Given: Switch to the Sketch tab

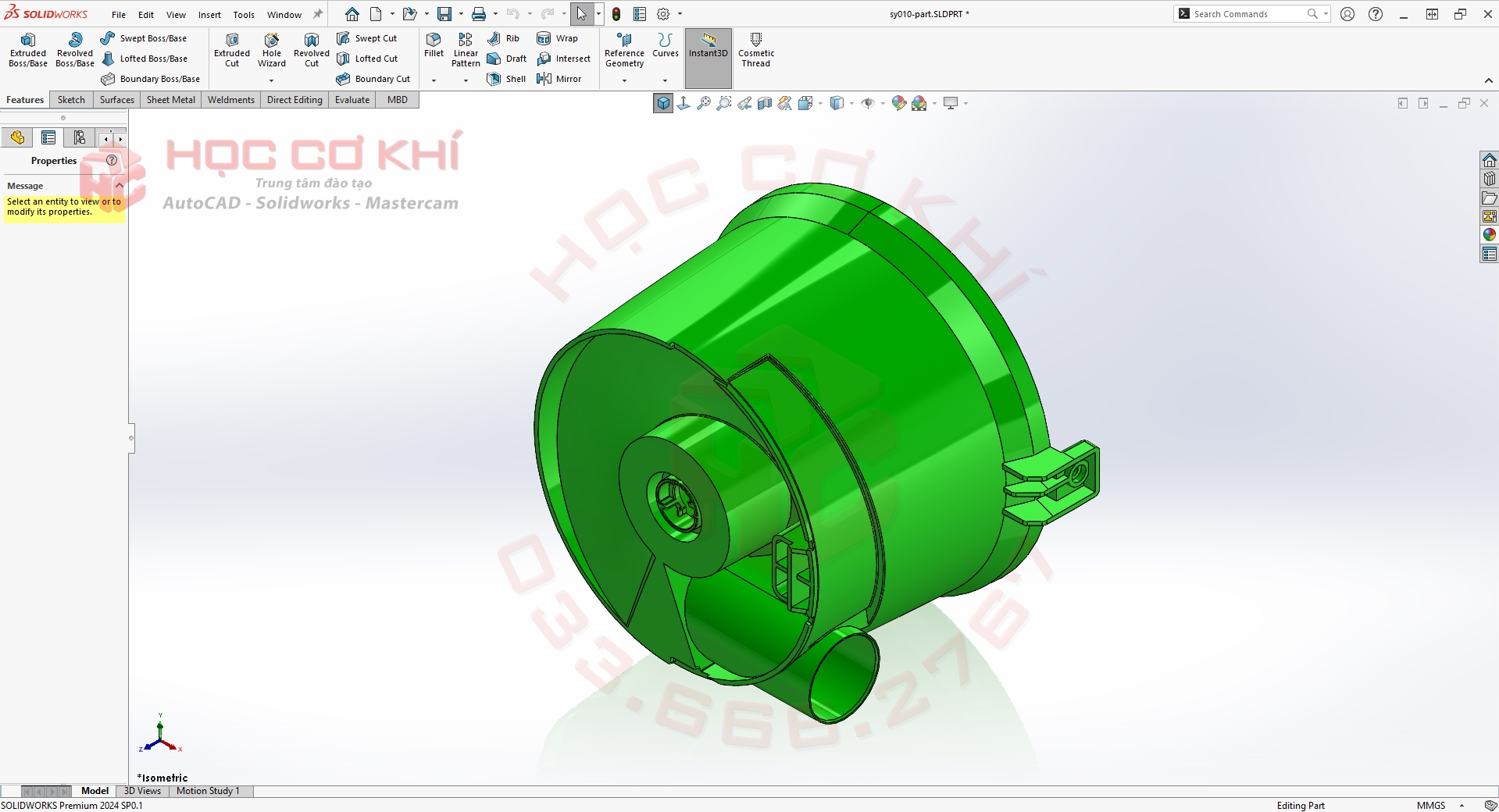Looking at the screenshot, I should coord(71,100).
